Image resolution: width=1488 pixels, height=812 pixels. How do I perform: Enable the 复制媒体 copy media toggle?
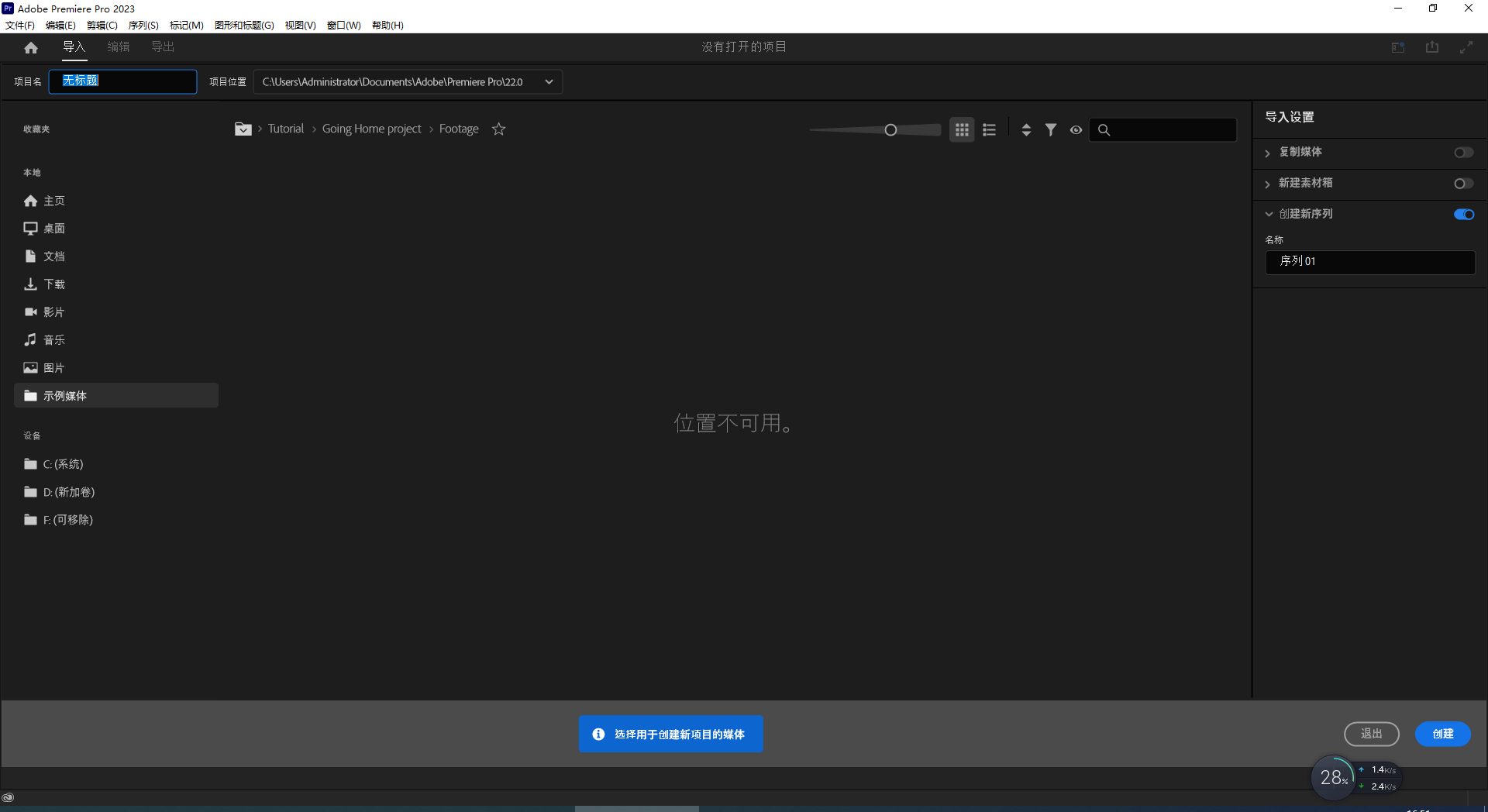point(1464,153)
